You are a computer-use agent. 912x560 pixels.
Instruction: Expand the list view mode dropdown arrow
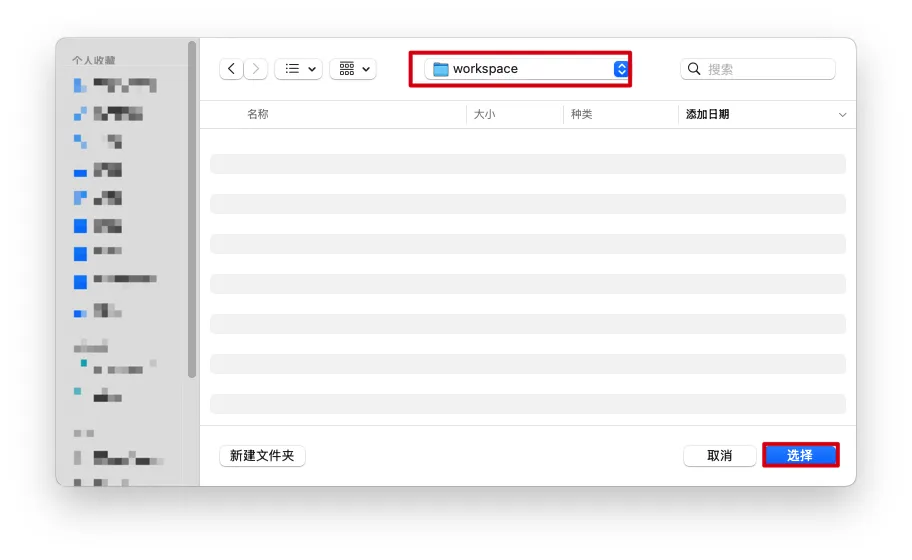312,69
